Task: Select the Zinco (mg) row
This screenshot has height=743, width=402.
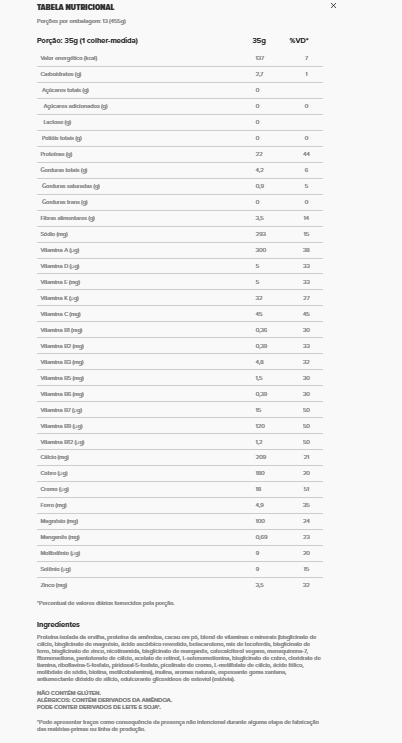Action: coord(180,585)
